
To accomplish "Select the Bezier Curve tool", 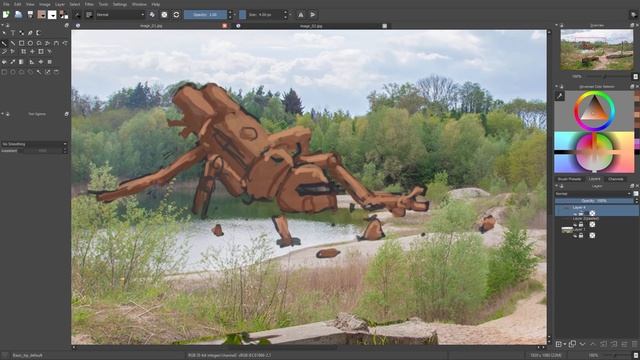I will pos(56,43).
